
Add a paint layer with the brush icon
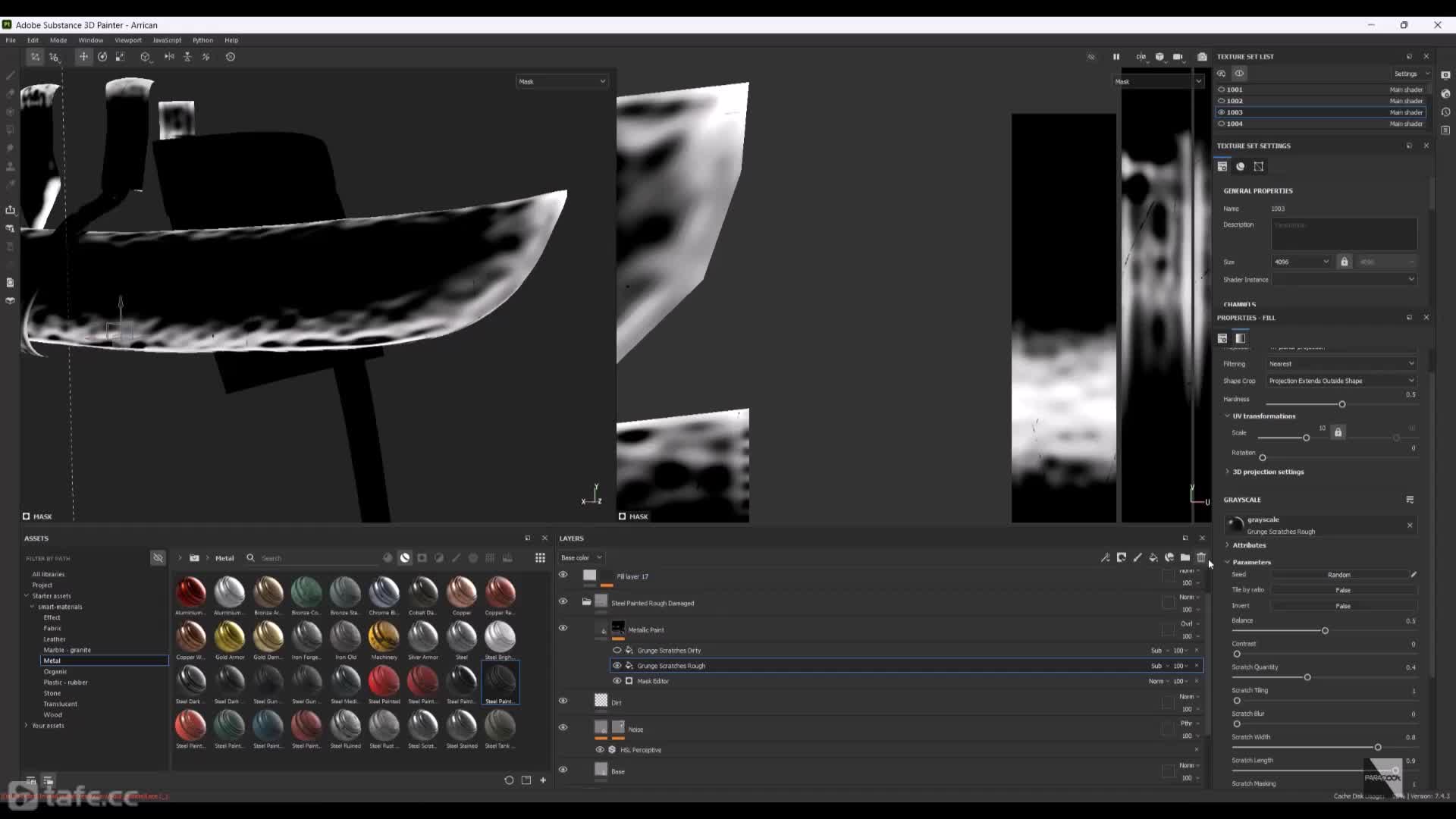(1137, 557)
